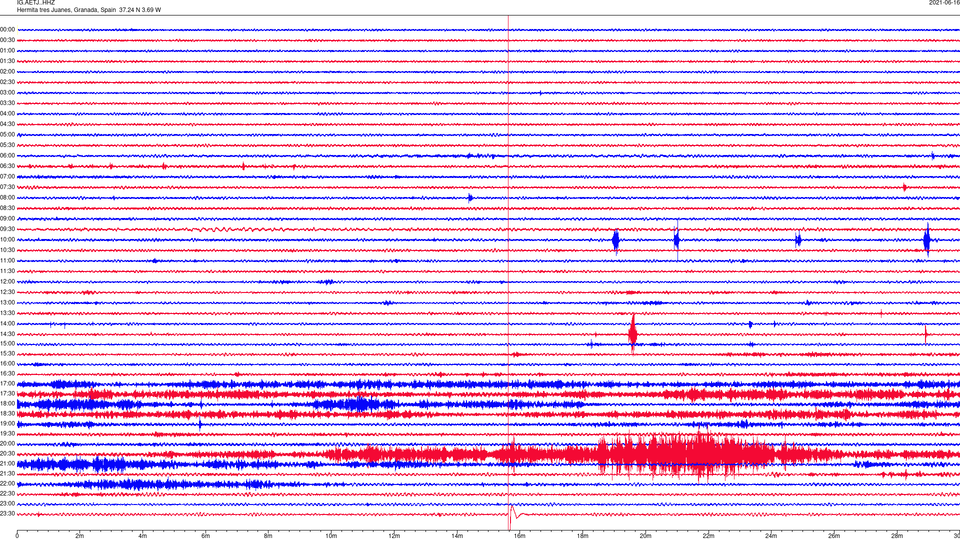Click the strongest red tremor on 20:30 trace

pyautogui.click(x=686, y=454)
